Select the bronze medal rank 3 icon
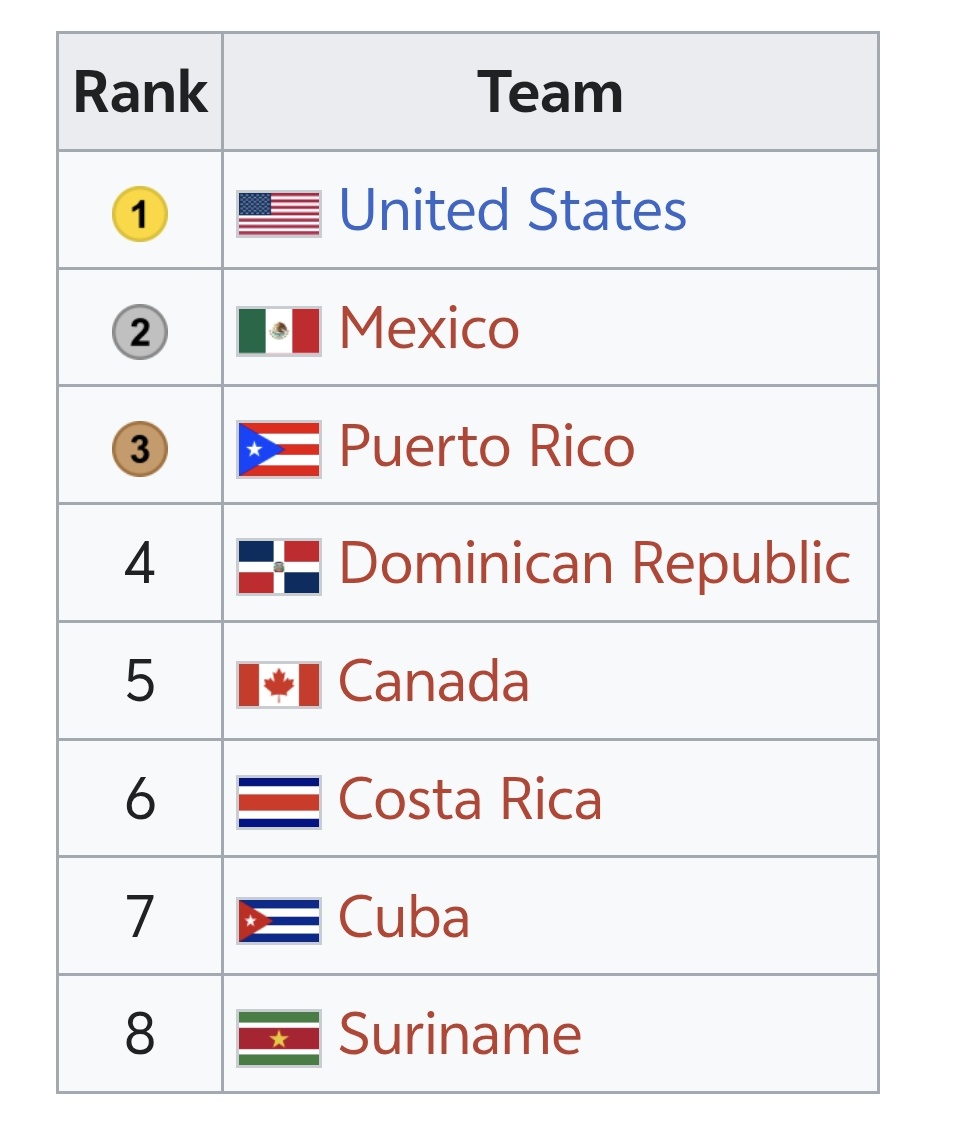The height and width of the screenshot is (1127, 964). pyautogui.click(x=140, y=449)
